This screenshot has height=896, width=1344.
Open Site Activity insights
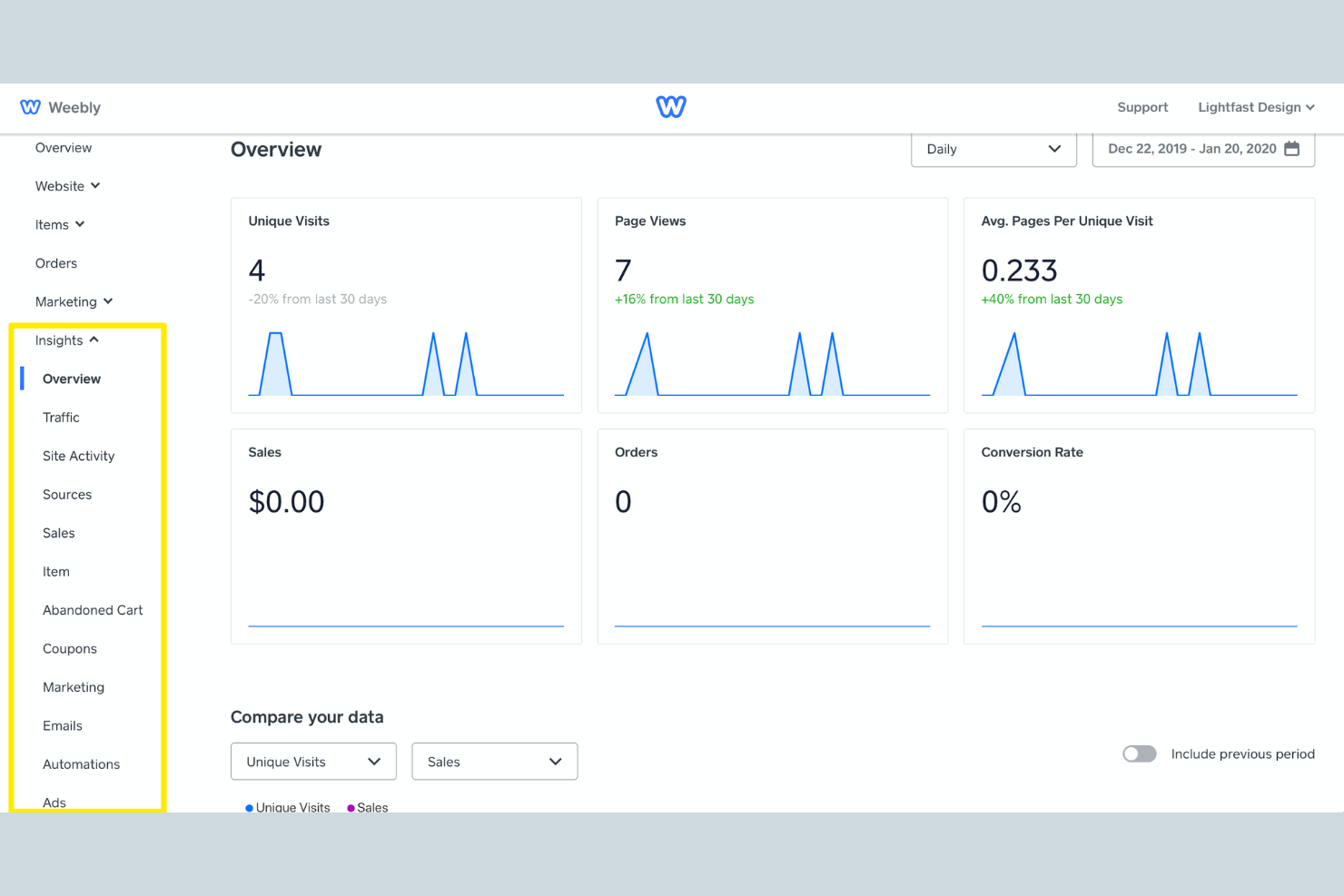point(79,456)
